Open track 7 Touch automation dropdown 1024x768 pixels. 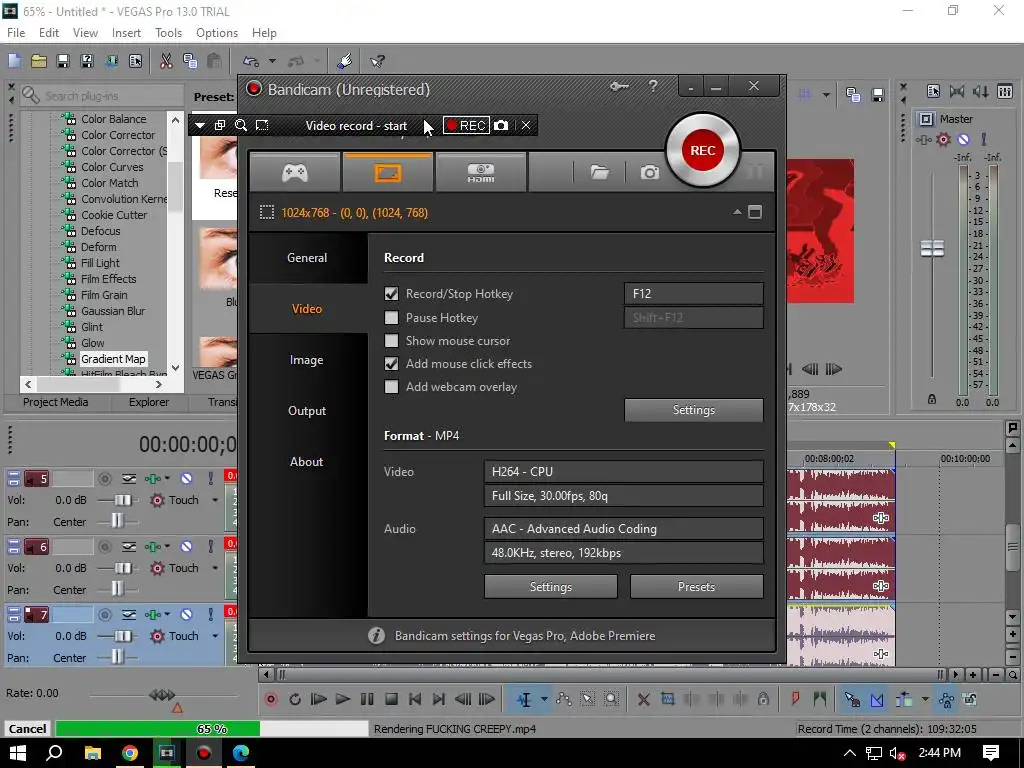(215, 636)
